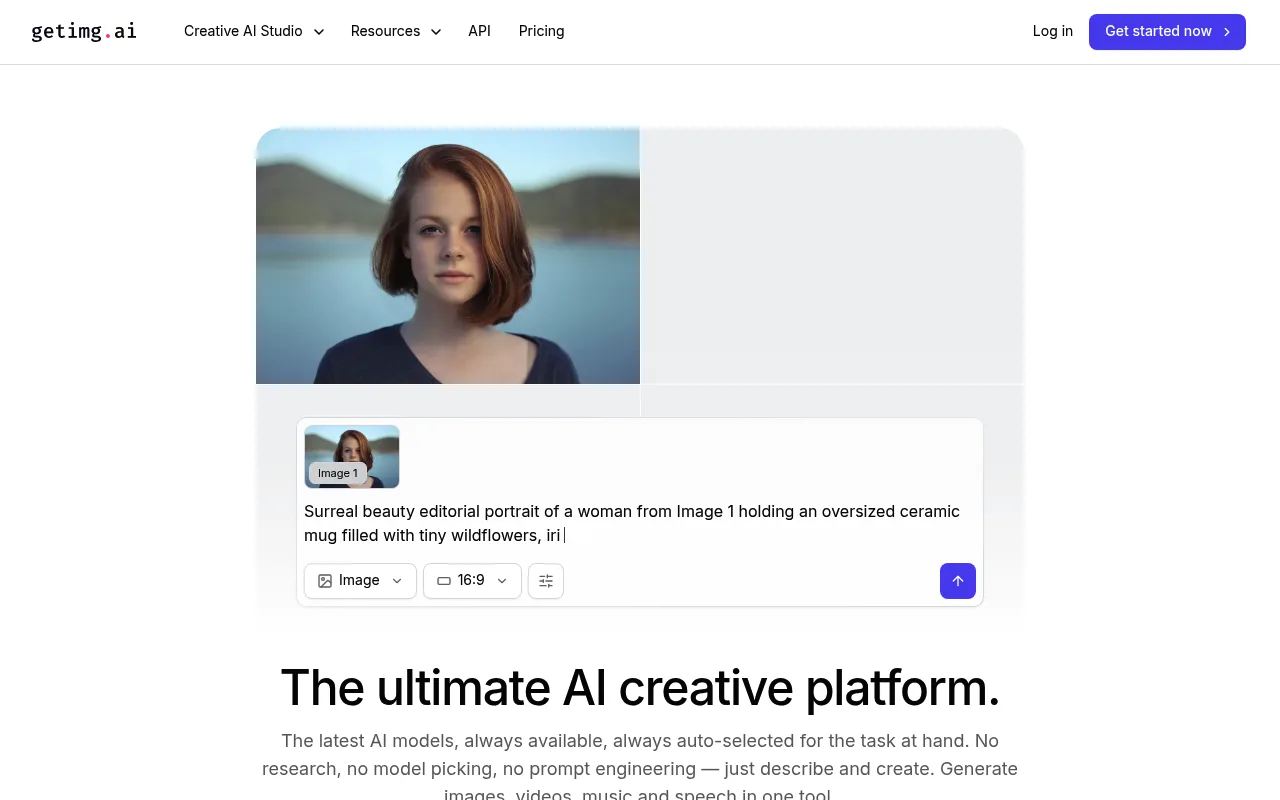1280x800 pixels.
Task: Click the image icon in the Image selector
Action: coord(325,581)
